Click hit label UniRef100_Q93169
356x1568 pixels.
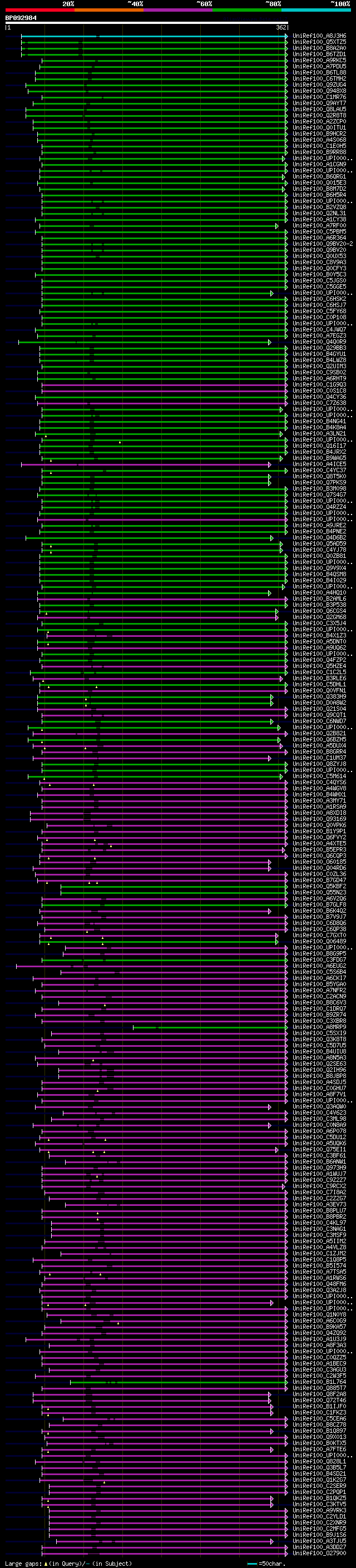[x=319, y=819]
